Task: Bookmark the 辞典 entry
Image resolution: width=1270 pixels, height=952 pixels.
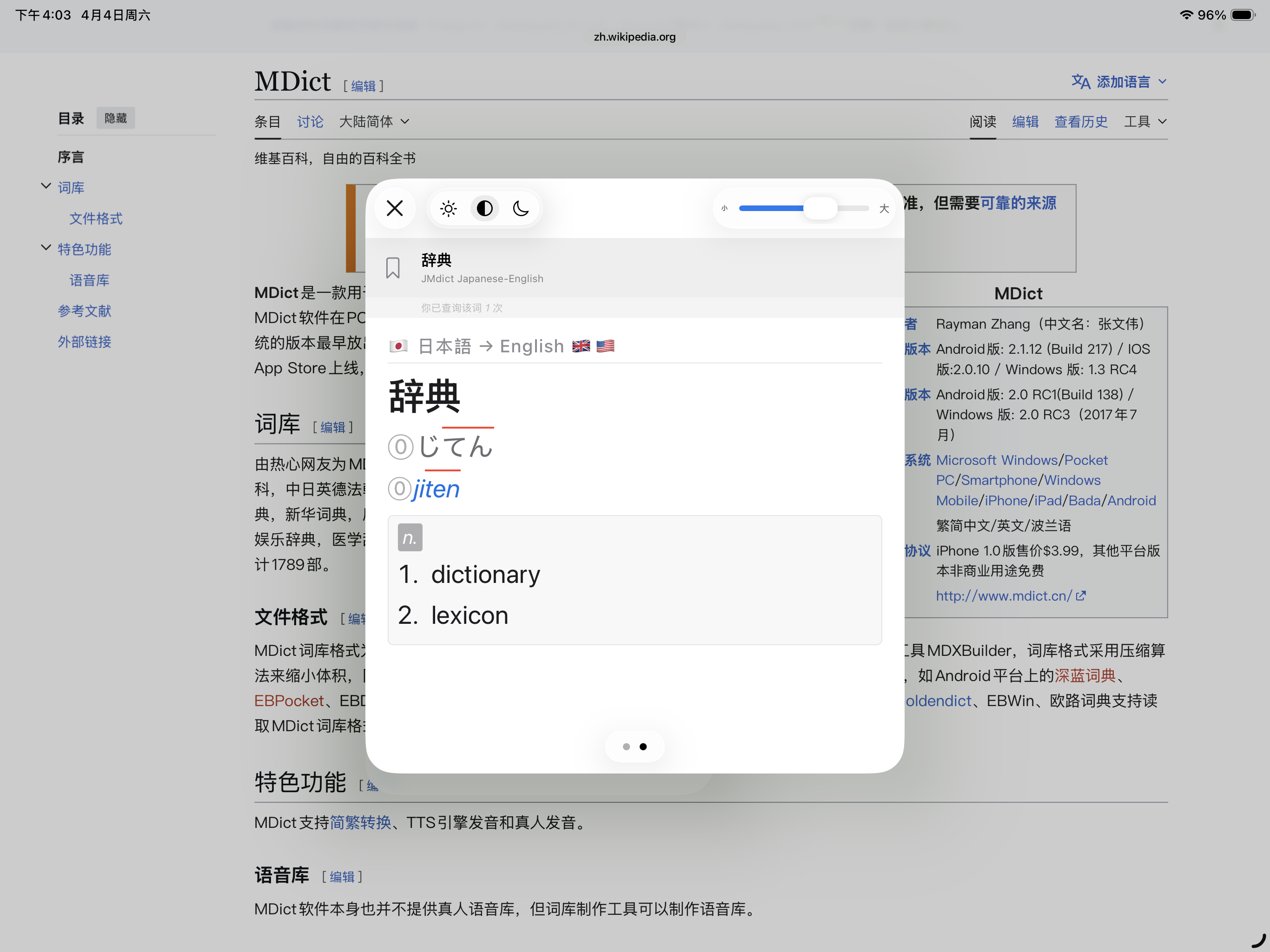Action: pos(393,268)
